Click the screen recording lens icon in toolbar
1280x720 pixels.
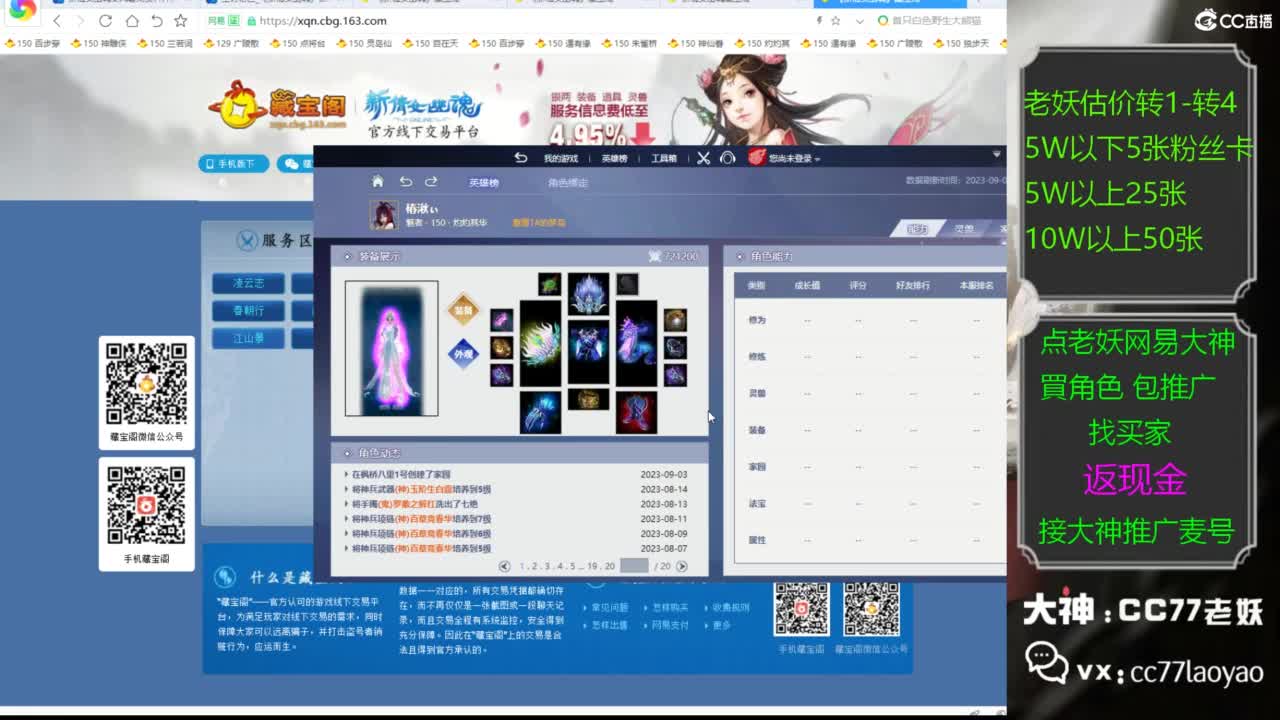[x=727, y=157]
